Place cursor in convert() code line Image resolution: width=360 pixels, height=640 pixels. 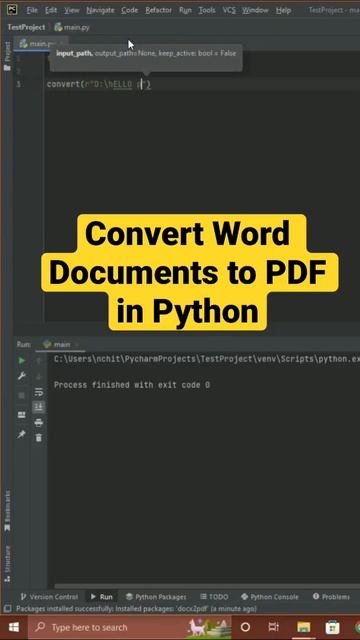pos(99,84)
